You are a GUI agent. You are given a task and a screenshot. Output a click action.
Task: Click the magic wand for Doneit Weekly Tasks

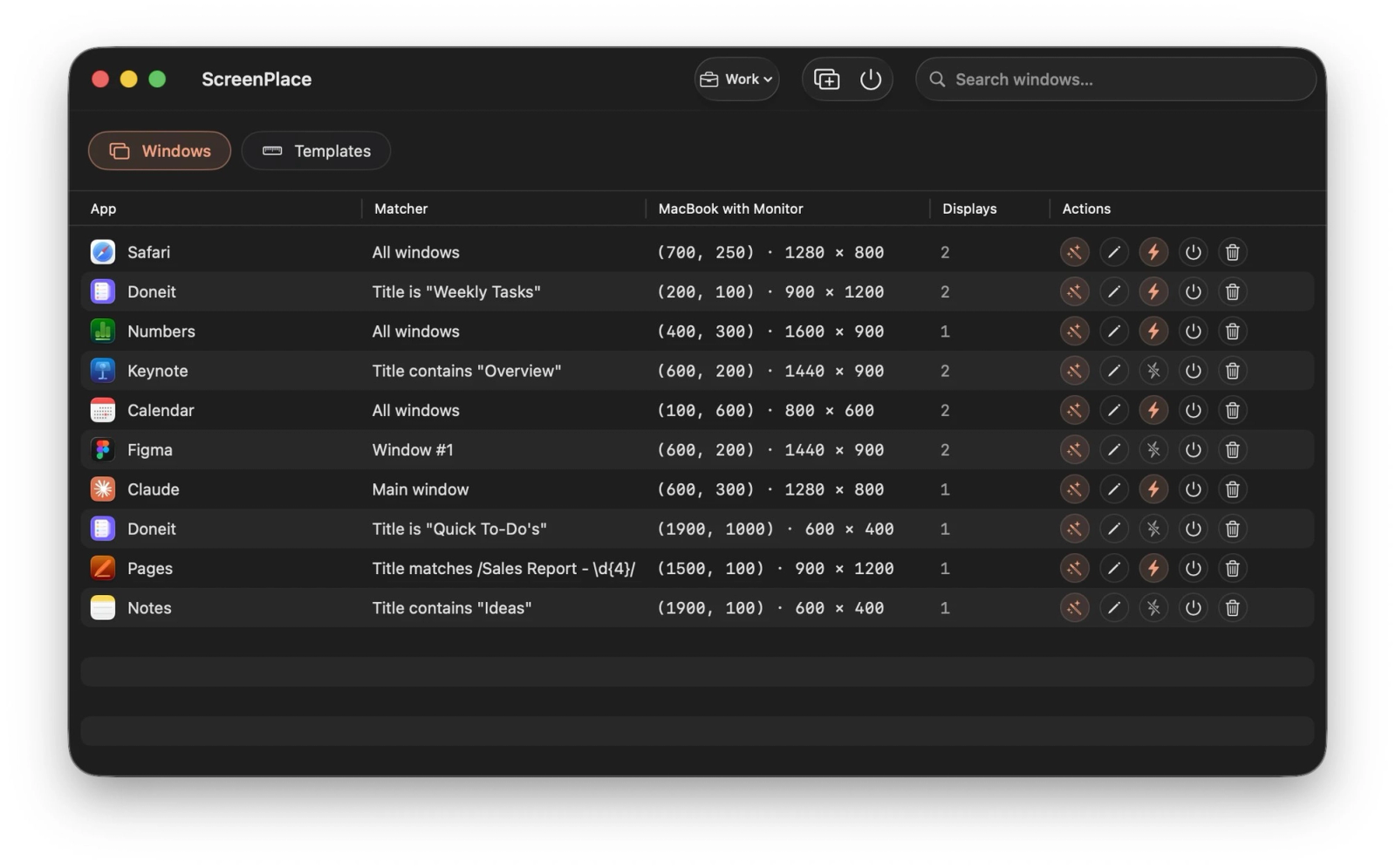[1074, 291]
